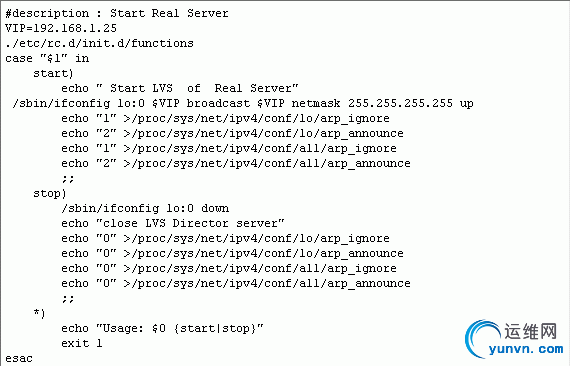Click the exit 1 line
Image resolution: width=570 pixels, height=366 pixels.
coord(82,343)
